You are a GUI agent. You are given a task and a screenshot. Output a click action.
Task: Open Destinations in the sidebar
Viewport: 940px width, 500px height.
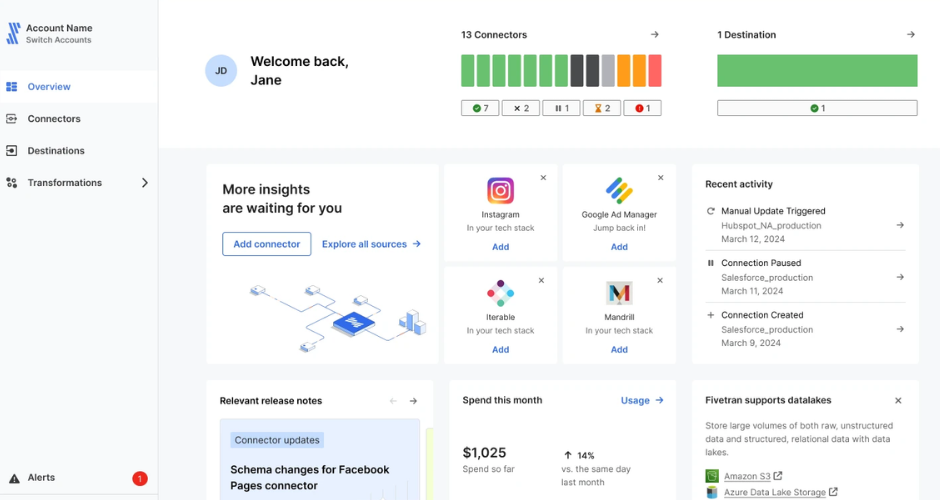[56, 151]
